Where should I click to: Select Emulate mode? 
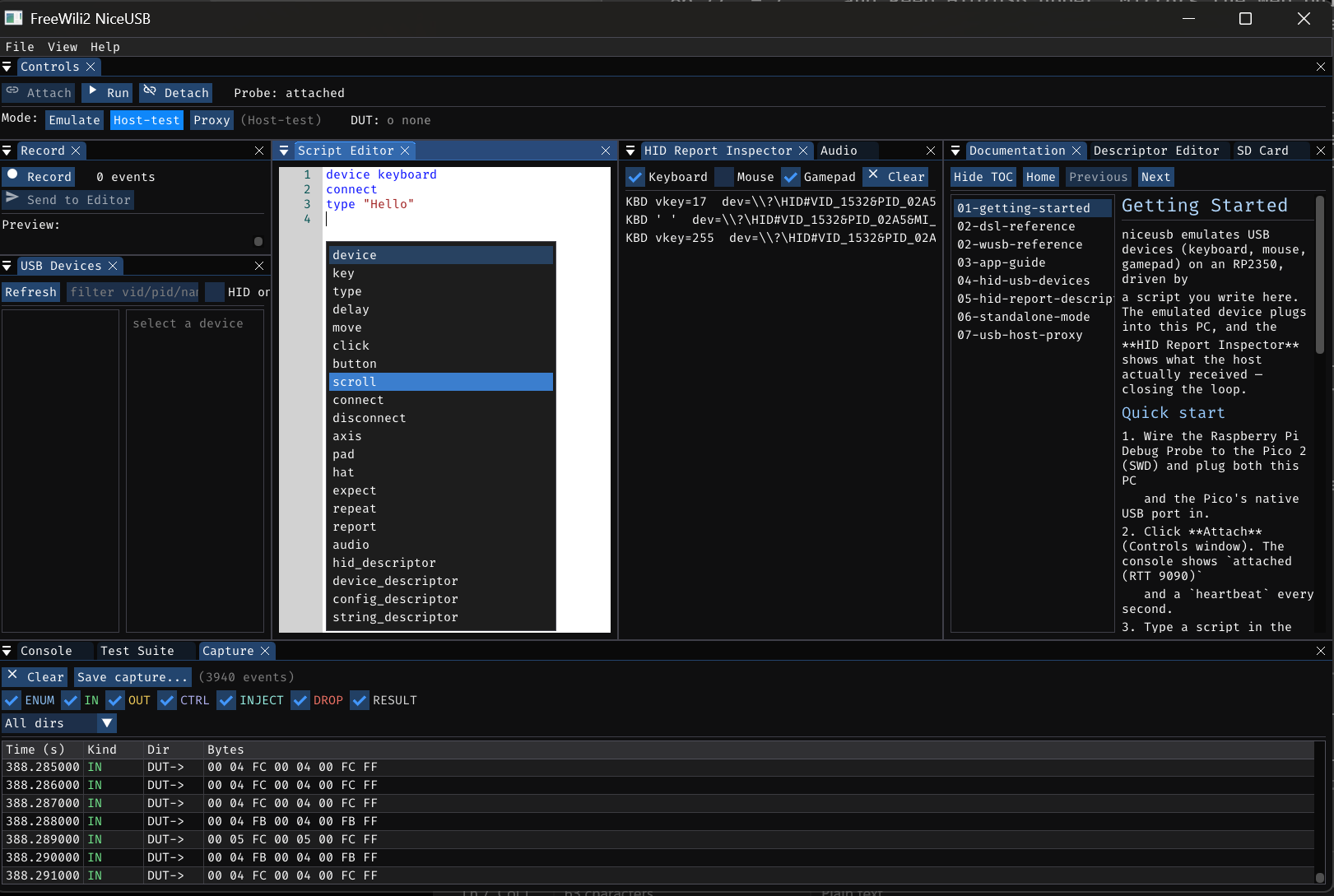[x=74, y=120]
